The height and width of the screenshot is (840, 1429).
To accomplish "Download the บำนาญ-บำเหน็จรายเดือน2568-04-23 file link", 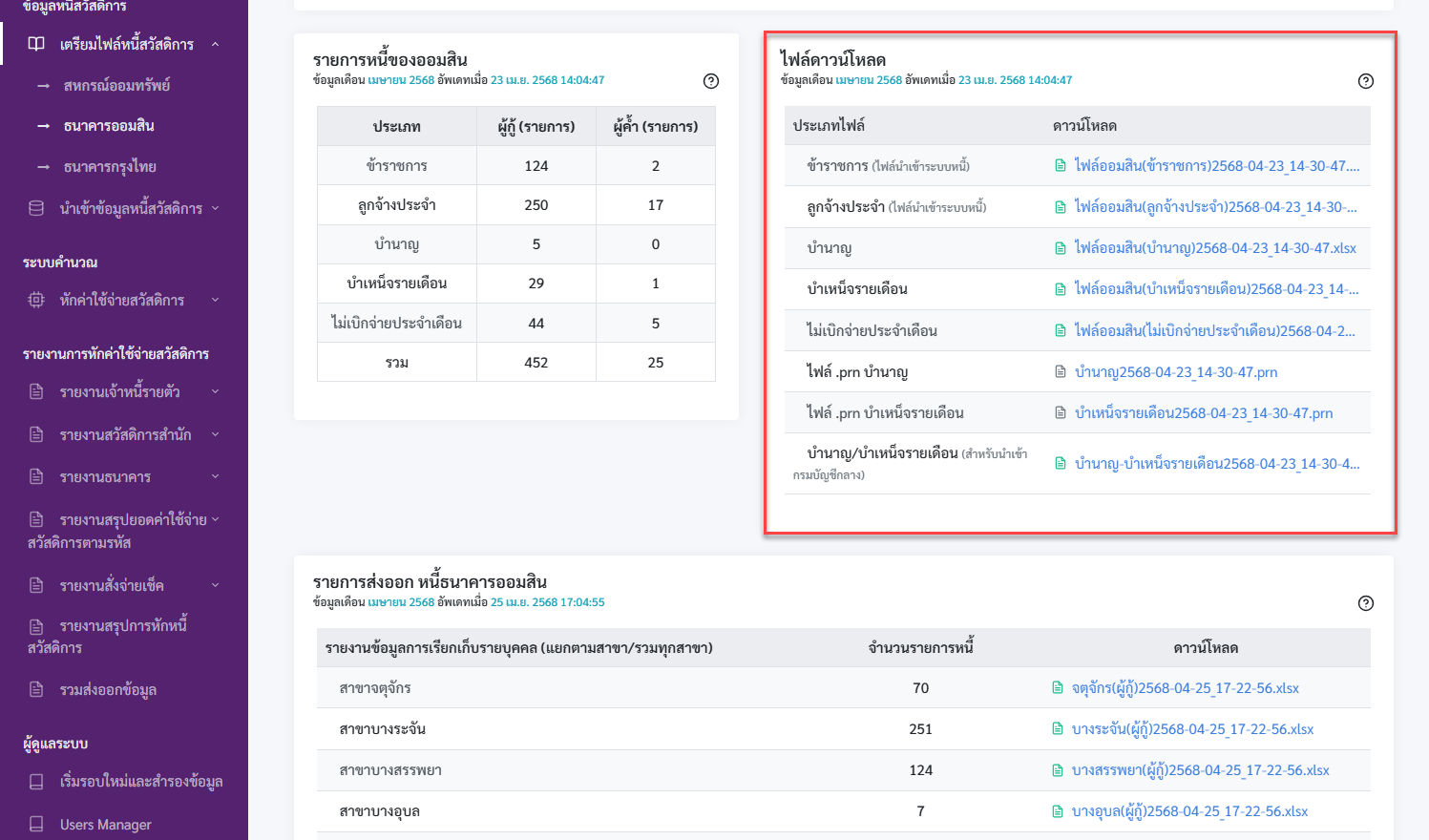I will tap(1217, 464).
